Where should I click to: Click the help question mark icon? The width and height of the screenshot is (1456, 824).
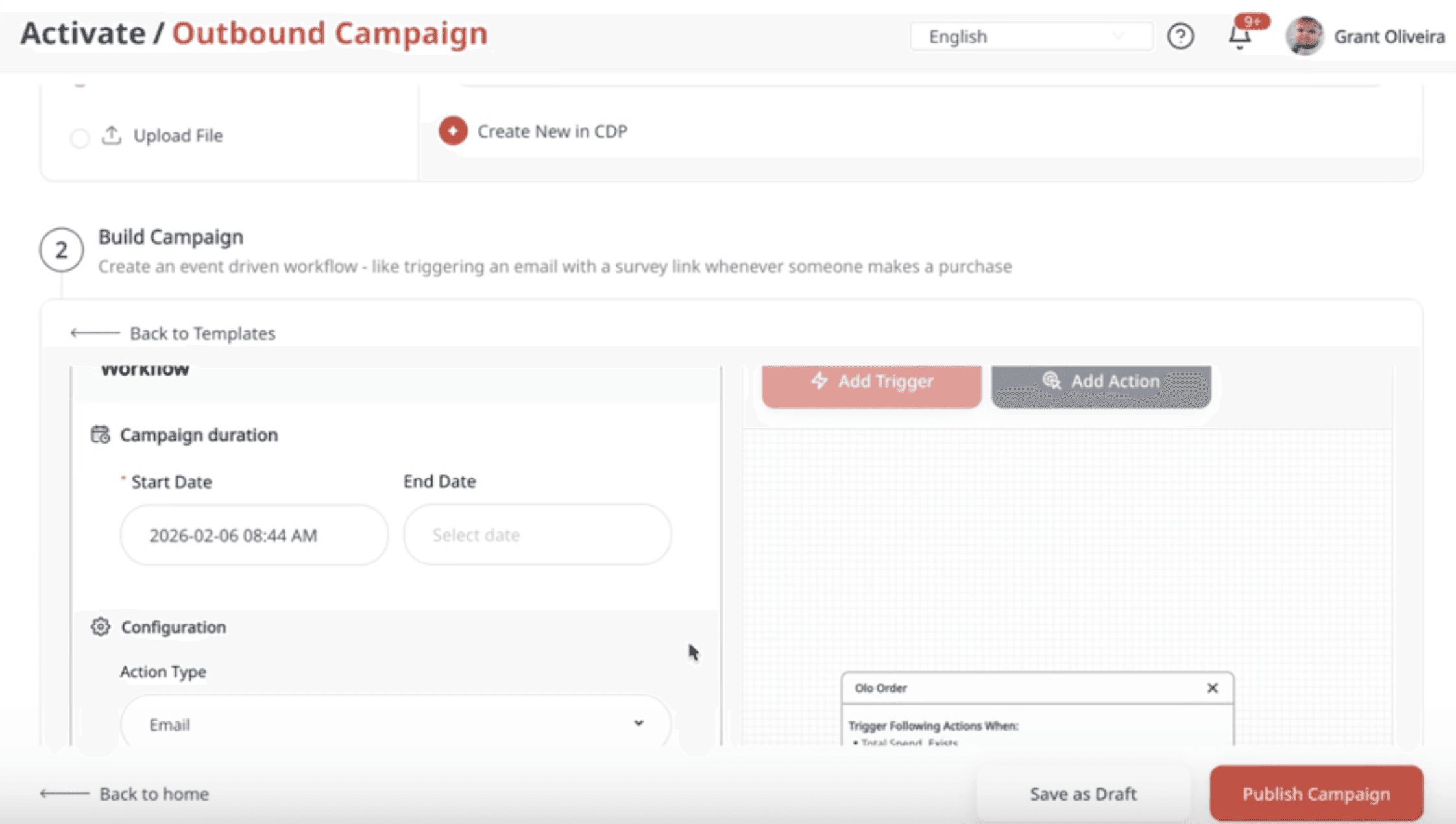pos(1180,36)
